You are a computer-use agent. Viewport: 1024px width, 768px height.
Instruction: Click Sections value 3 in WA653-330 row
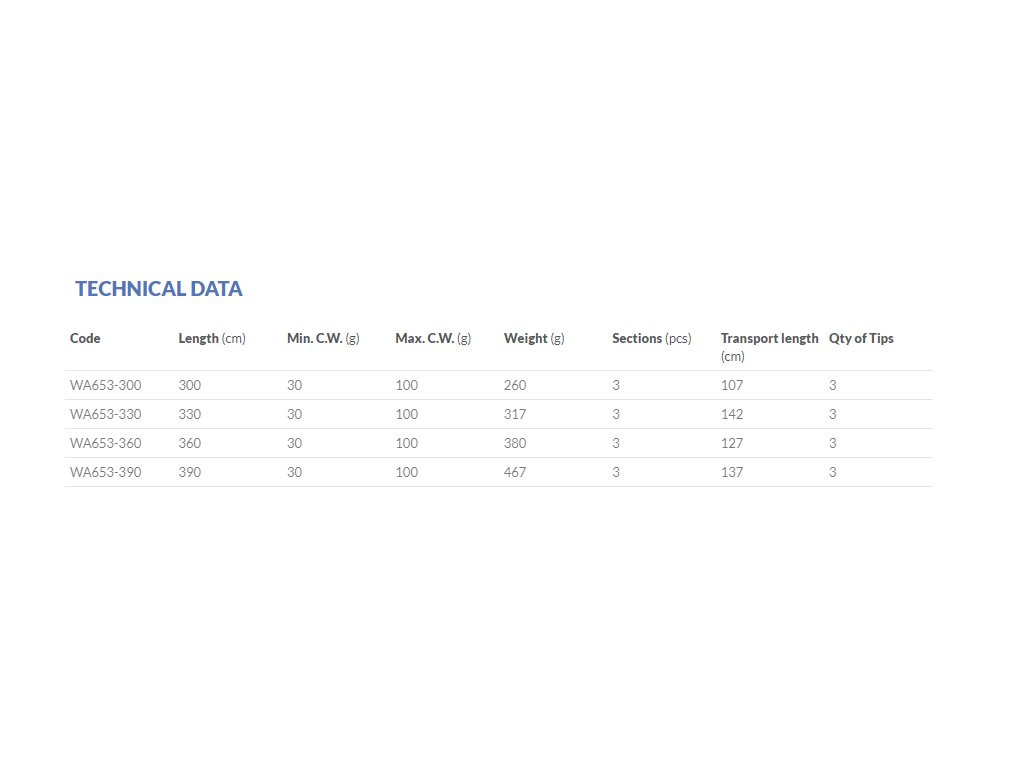(x=616, y=414)
